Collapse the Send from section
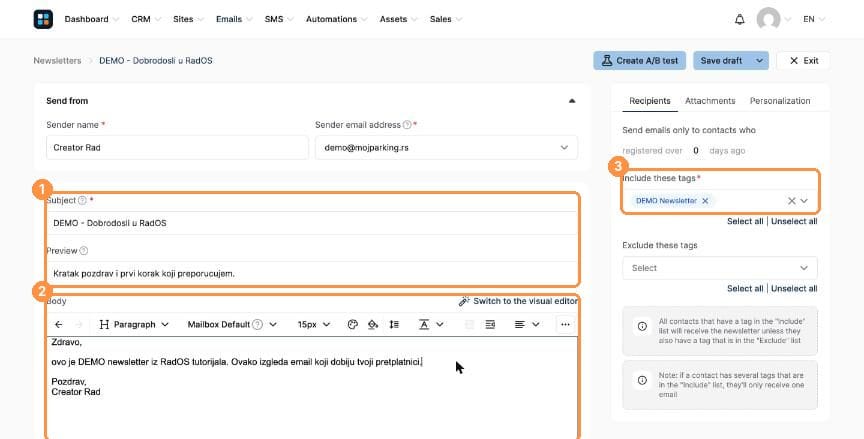The width and height of the screenshot is (864, 439). pyautogui.click(x=572, y=101)
